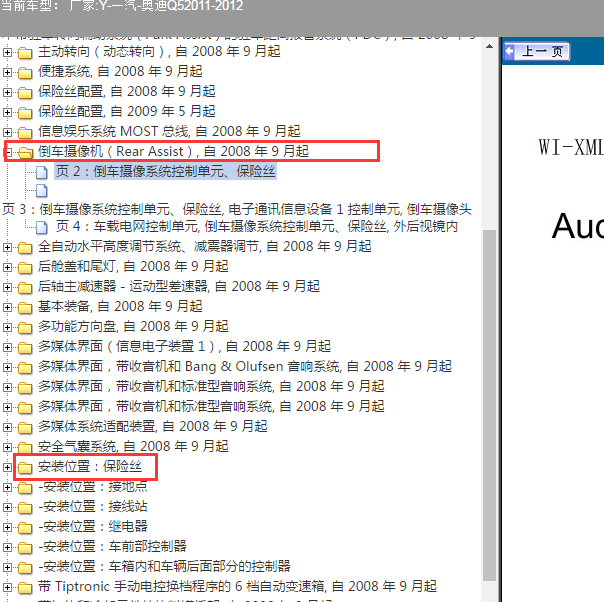Click folder icon of 保险丝配置 2008 年 9 月
Viewport: 604px width, 602px height.
pos(25,92)
